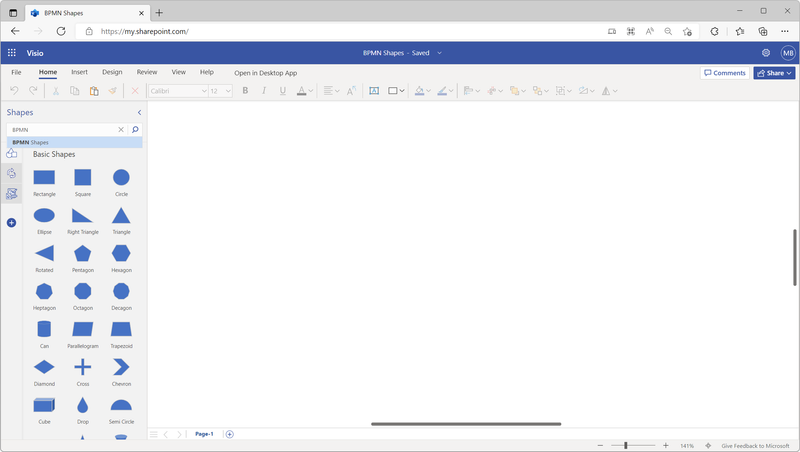
Task: Open the File menu
Action: (16, 72)
